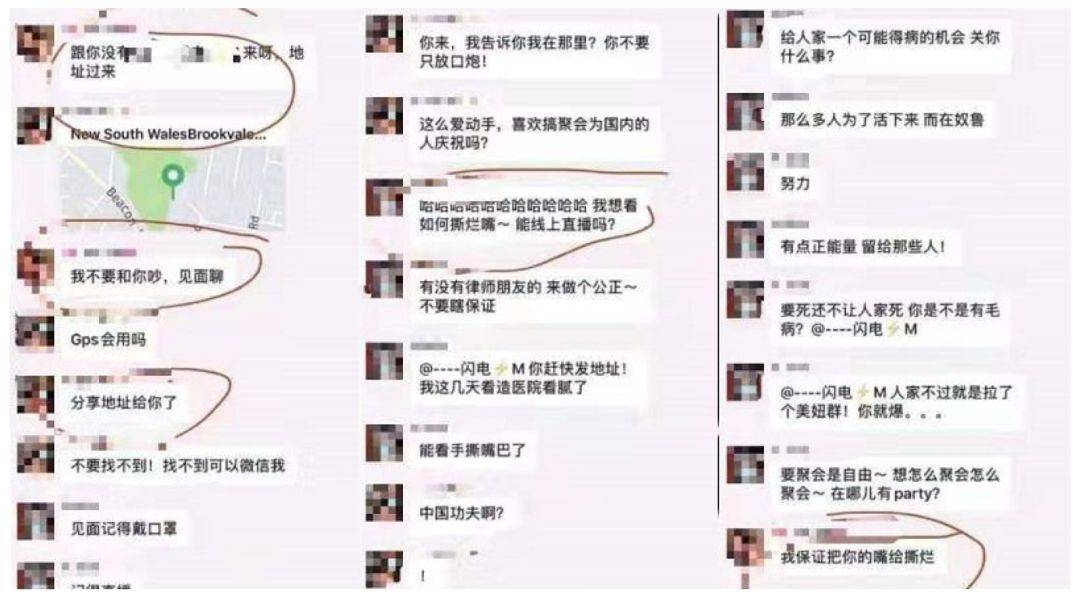Tap avatar beside '中国功夫啊?' message
The width and height of the screenshot is (1080, 596).
[384, 503]
